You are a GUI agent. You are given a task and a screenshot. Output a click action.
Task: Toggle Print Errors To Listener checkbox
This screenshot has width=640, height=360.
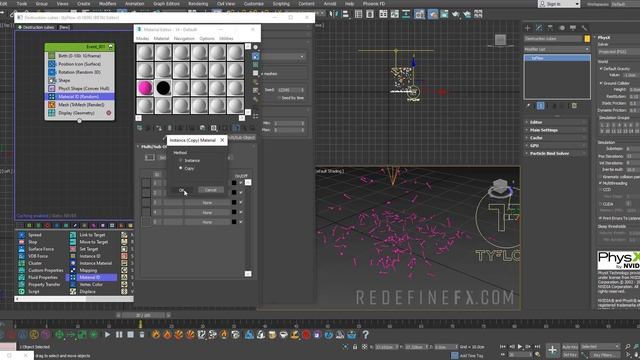pos(601,218)
